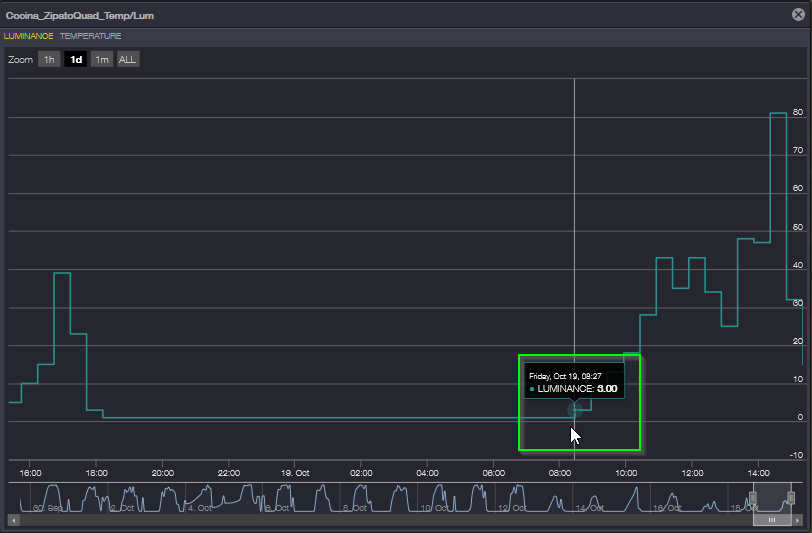Image resolution: width=812 pixels, height=533 pixels.
Task: Click the 30. Sep navigator date label
Action: 48,508
